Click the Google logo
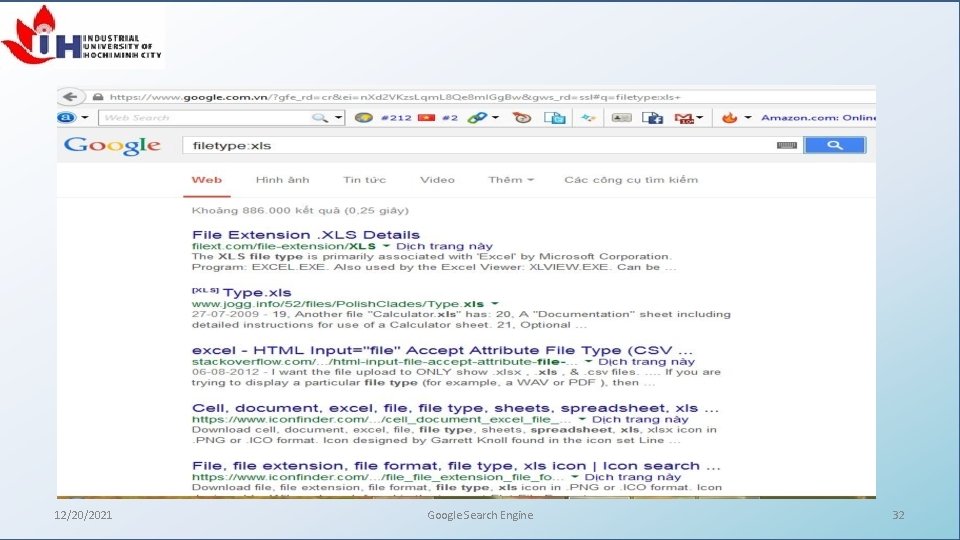The height and width of the screenshot is (540, 960). (113, 146)
